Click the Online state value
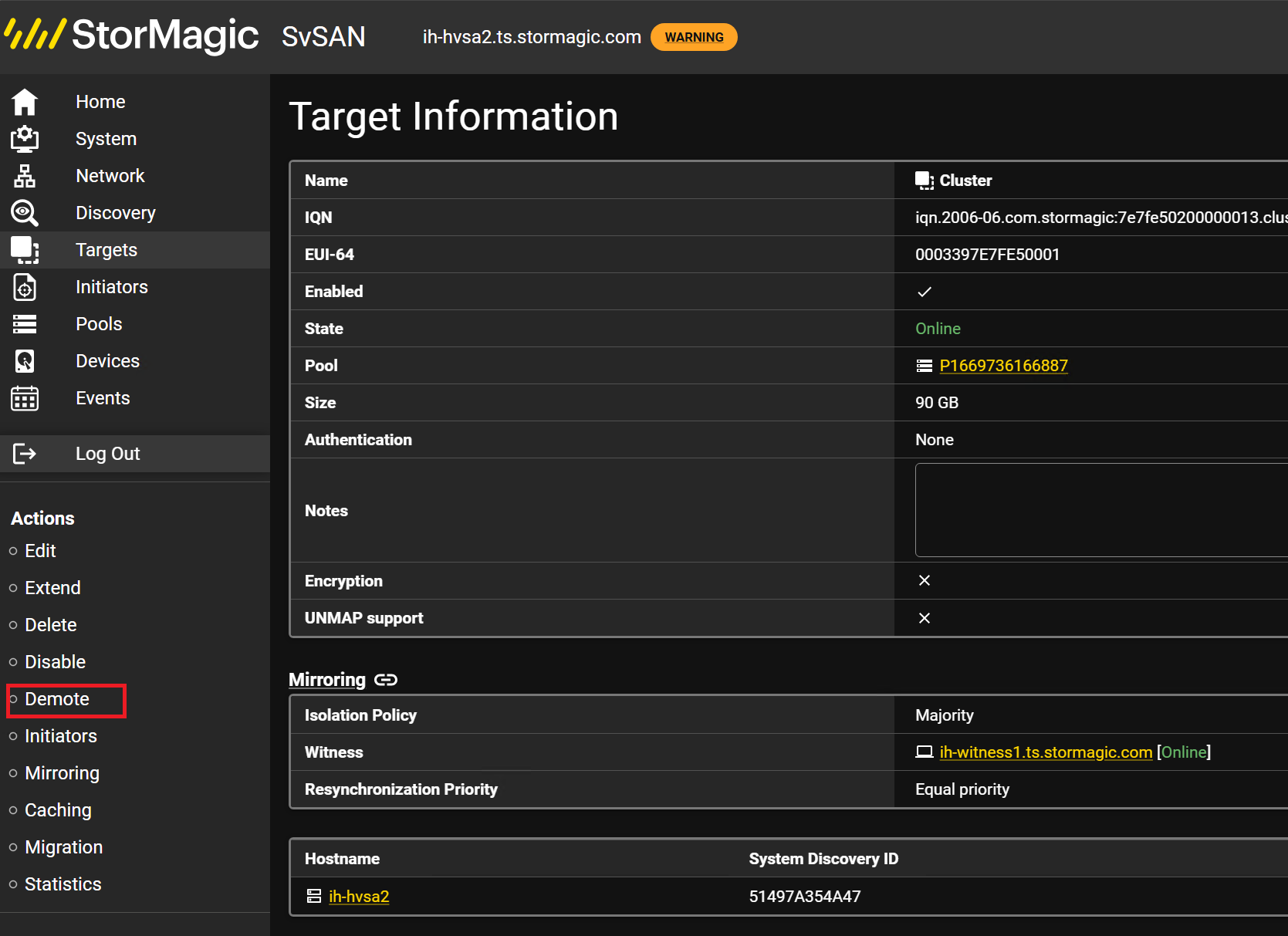Image resolution: width=1288 pixels, height=936 pixels. 938,329
